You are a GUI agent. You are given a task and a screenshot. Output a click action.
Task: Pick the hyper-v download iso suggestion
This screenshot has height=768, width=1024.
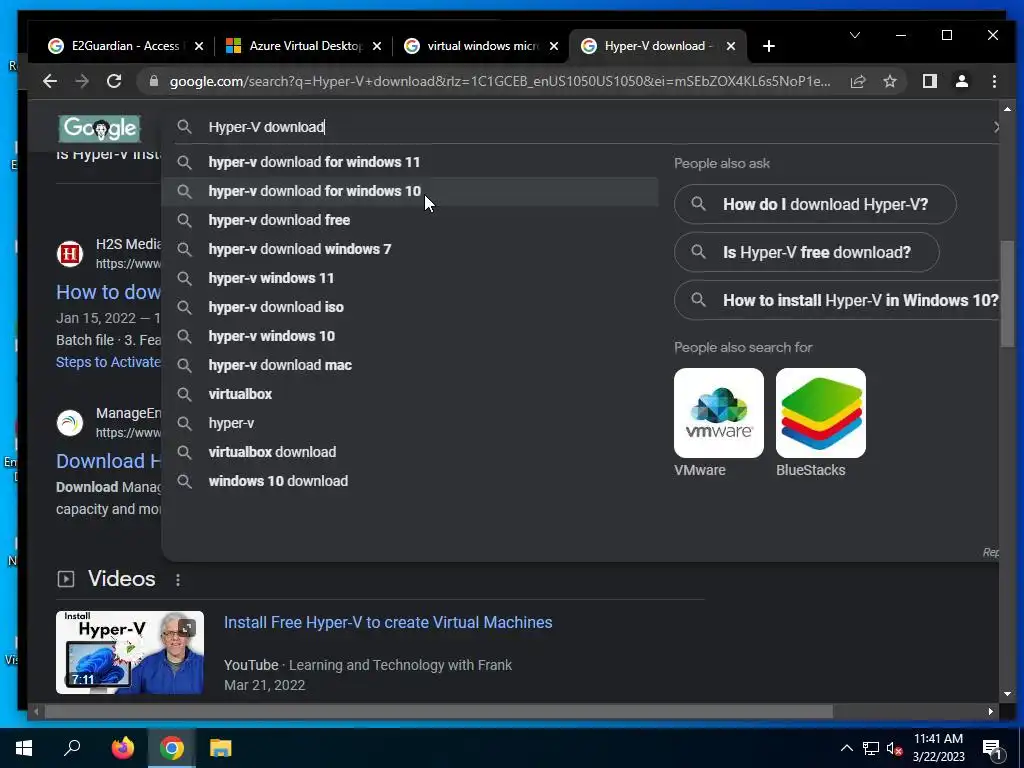click(x=410, y=307)
